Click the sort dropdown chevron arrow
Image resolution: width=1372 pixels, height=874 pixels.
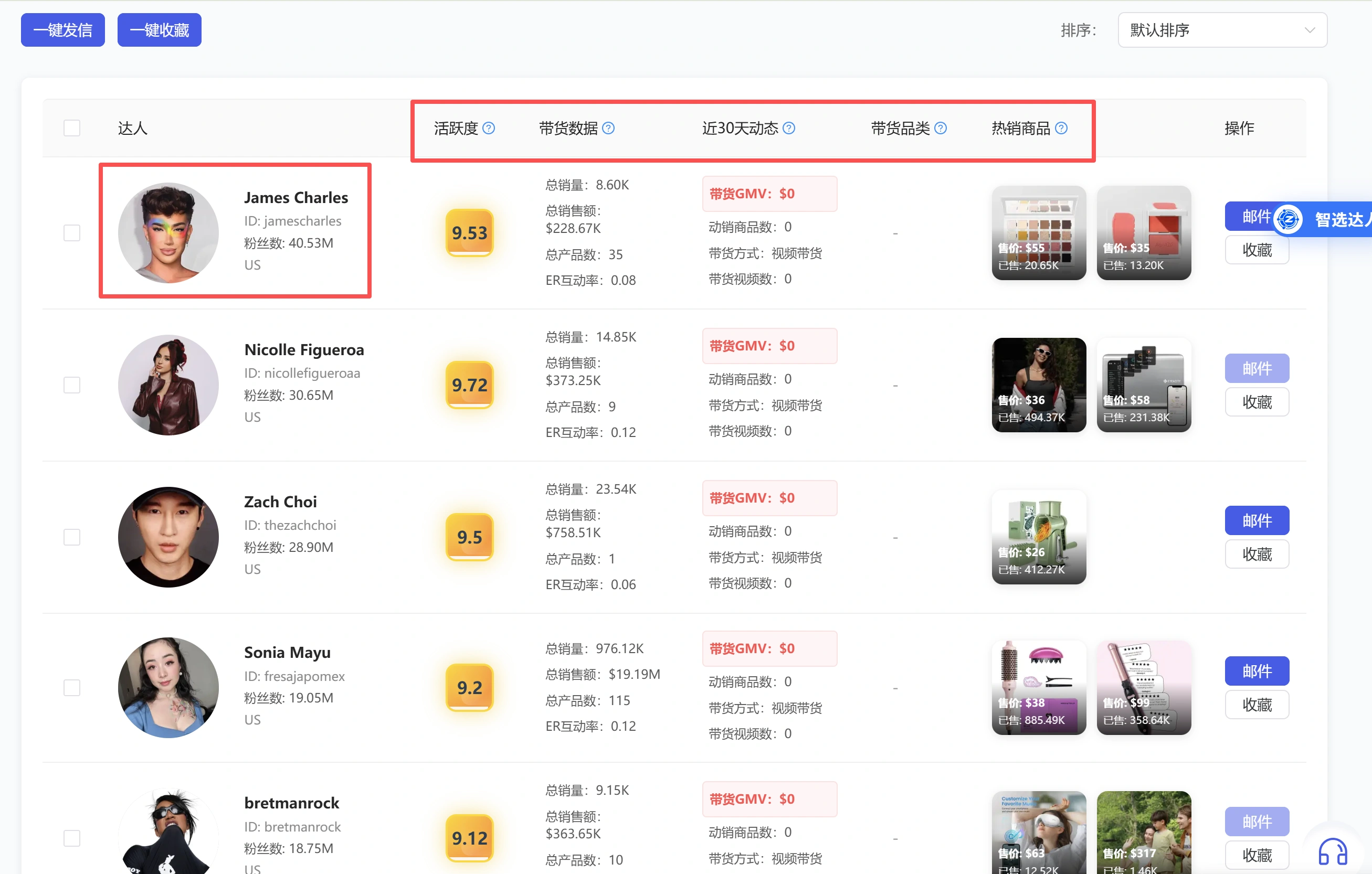tap(1310, 30)
